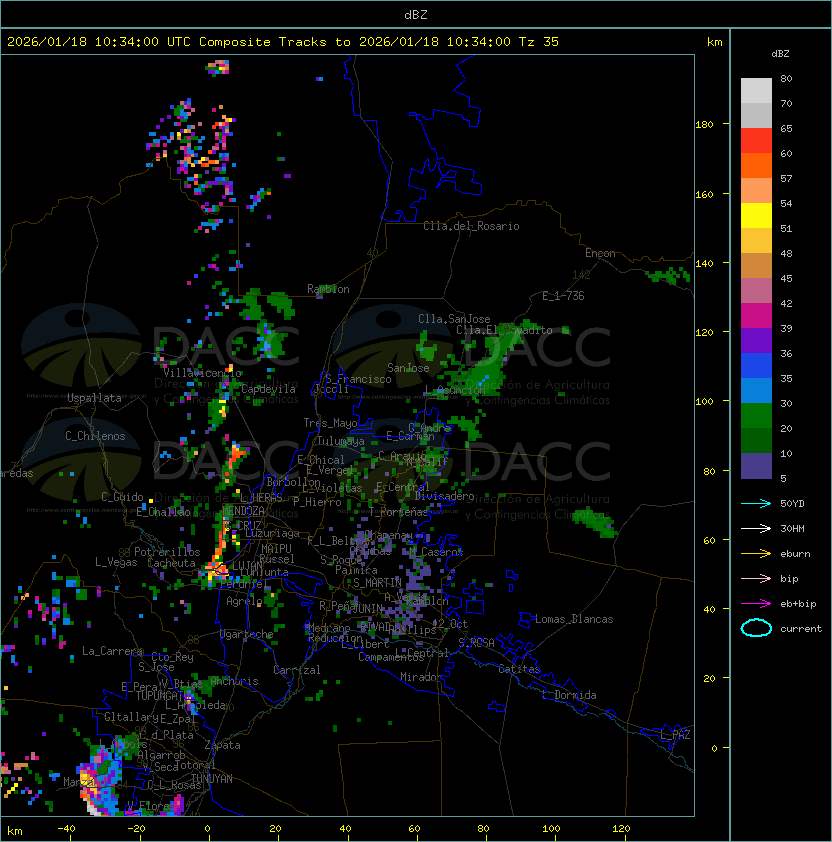Click the 'dBZ' heading above the color scale

click(780, 54)
